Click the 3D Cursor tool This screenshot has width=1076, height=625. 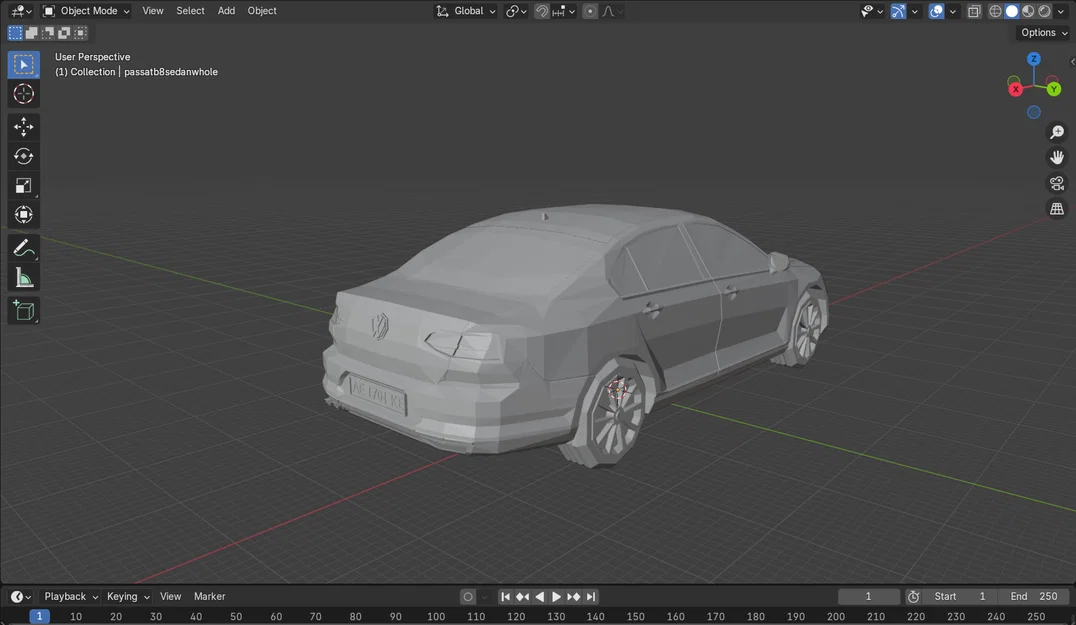coord(23,94)
